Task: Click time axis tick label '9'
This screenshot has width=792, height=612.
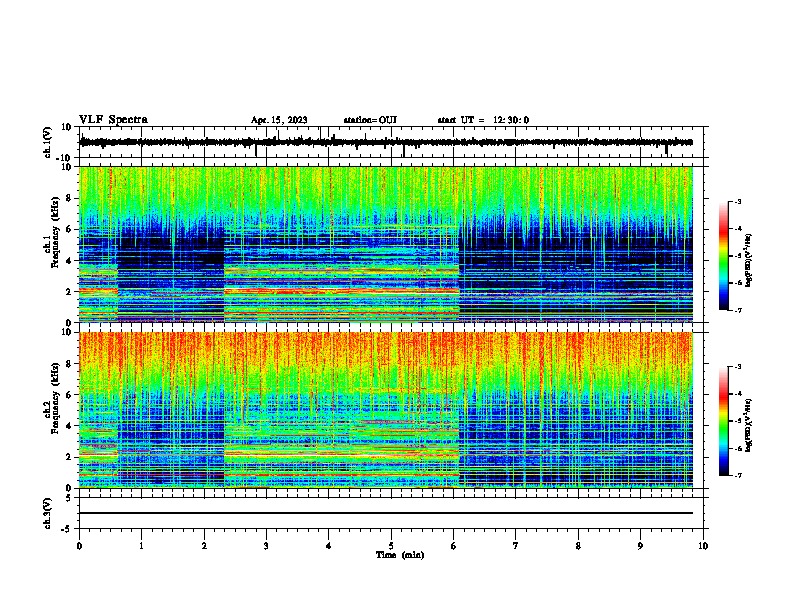Action: (640, 546)
